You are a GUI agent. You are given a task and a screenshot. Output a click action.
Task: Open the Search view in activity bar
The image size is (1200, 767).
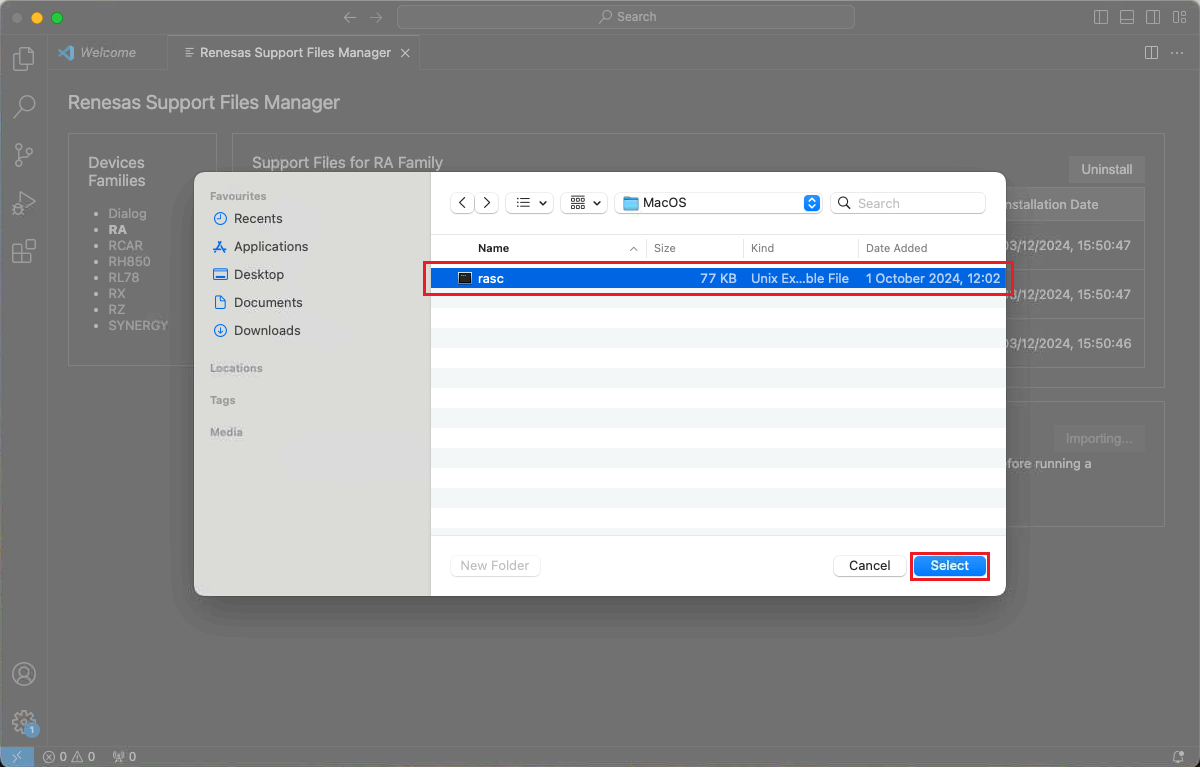(x=24, y=106)
